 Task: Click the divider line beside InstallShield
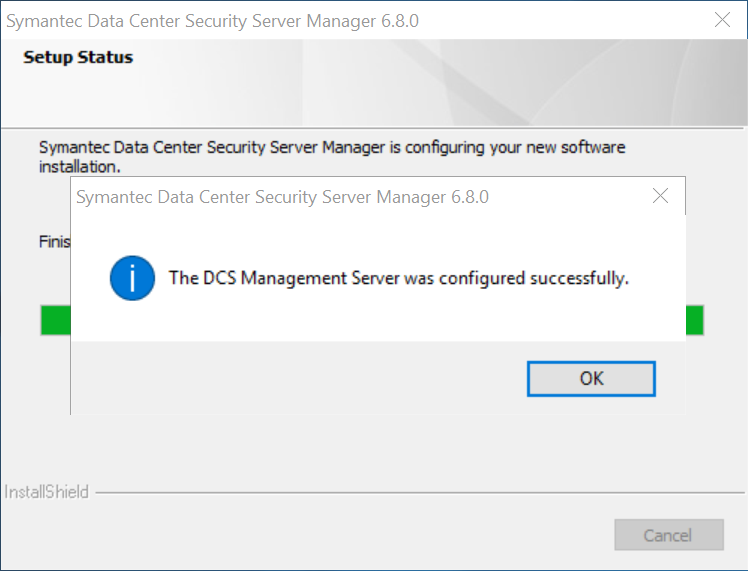point(400,492)
